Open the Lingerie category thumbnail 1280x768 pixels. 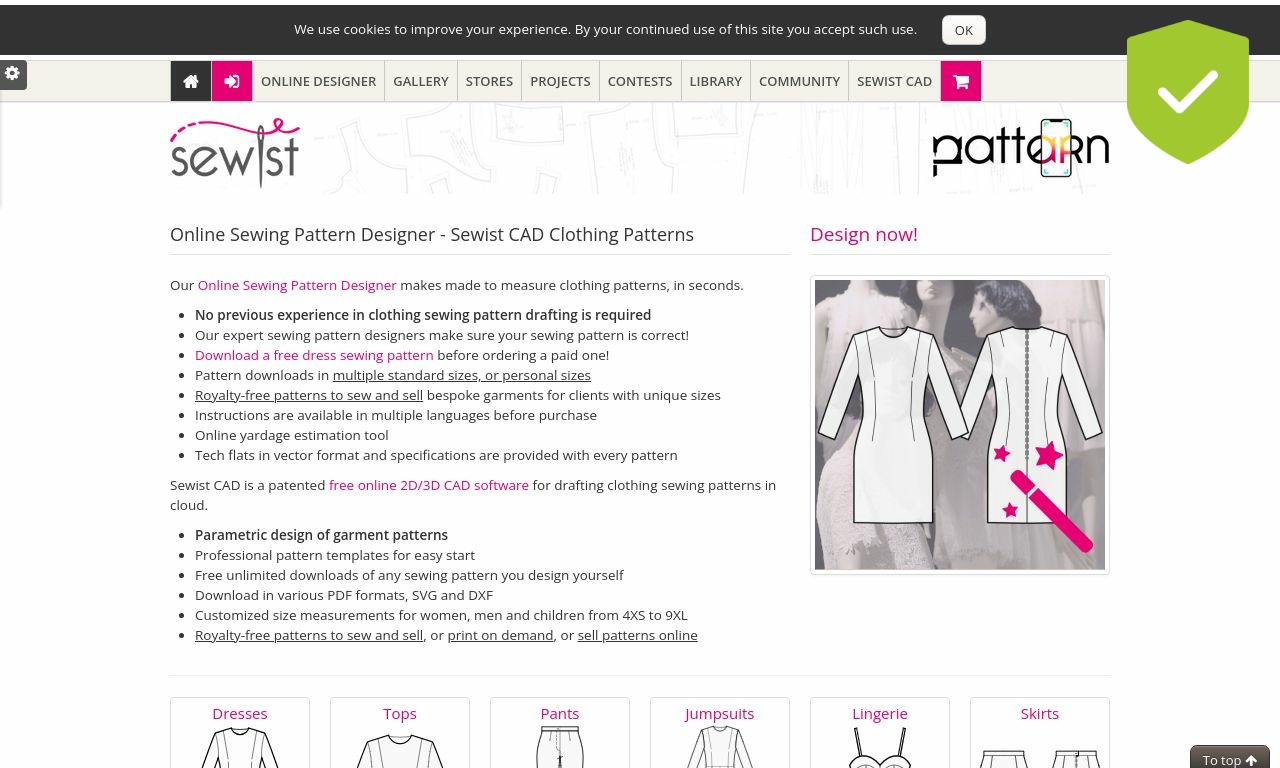pos(880,733)
